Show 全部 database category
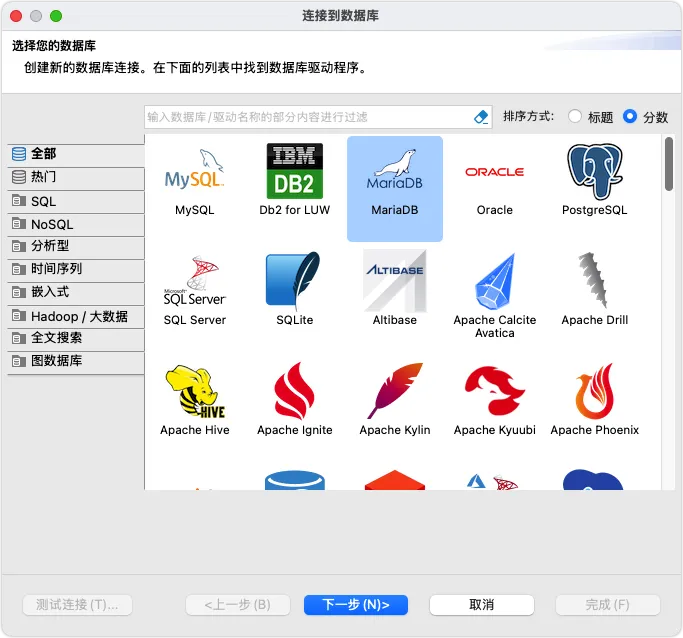This screenshot has width=683, height=638. pos(76,154)
